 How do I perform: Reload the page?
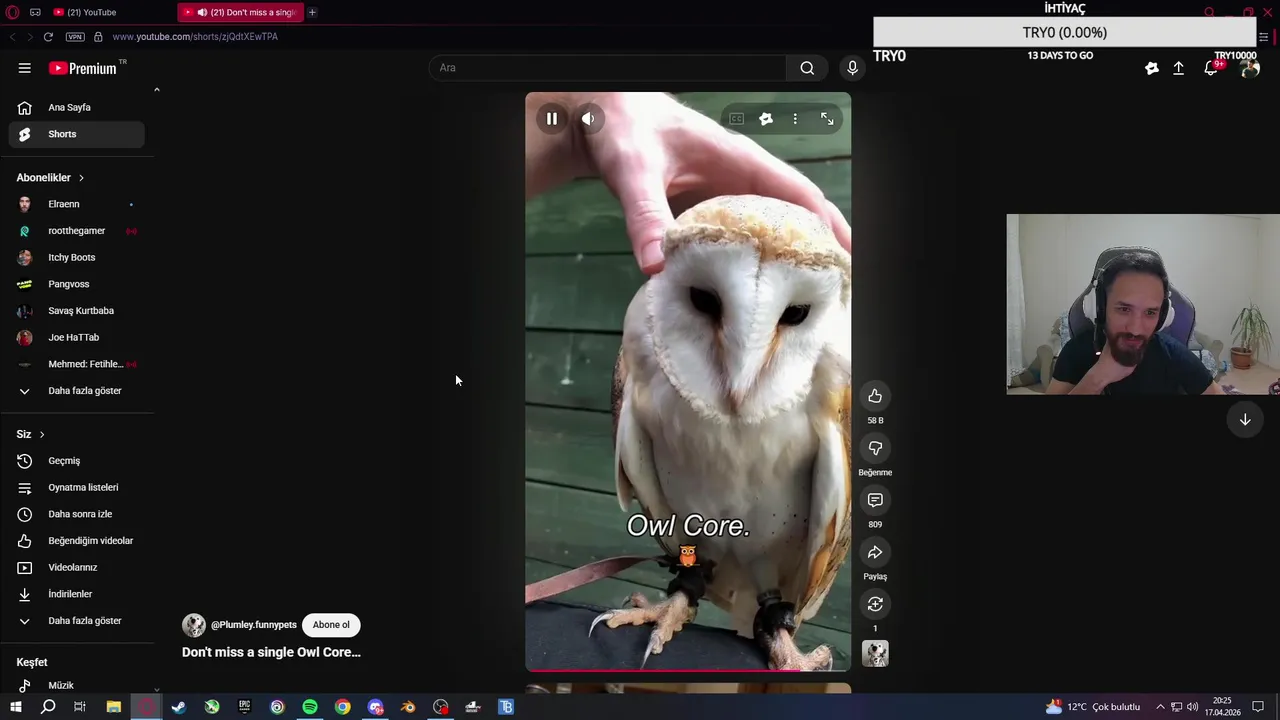[x=48, y=37]
